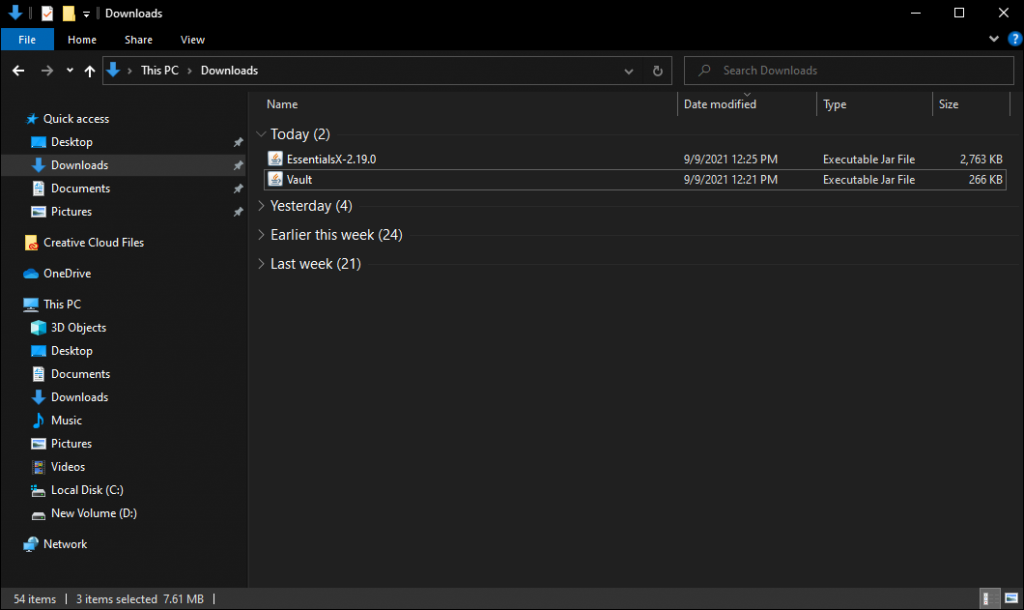Image resolution: width=1024 pixels, height=610 pixels.
Task: Unpin Pictures from Quick access
Action: pos(238,212)
